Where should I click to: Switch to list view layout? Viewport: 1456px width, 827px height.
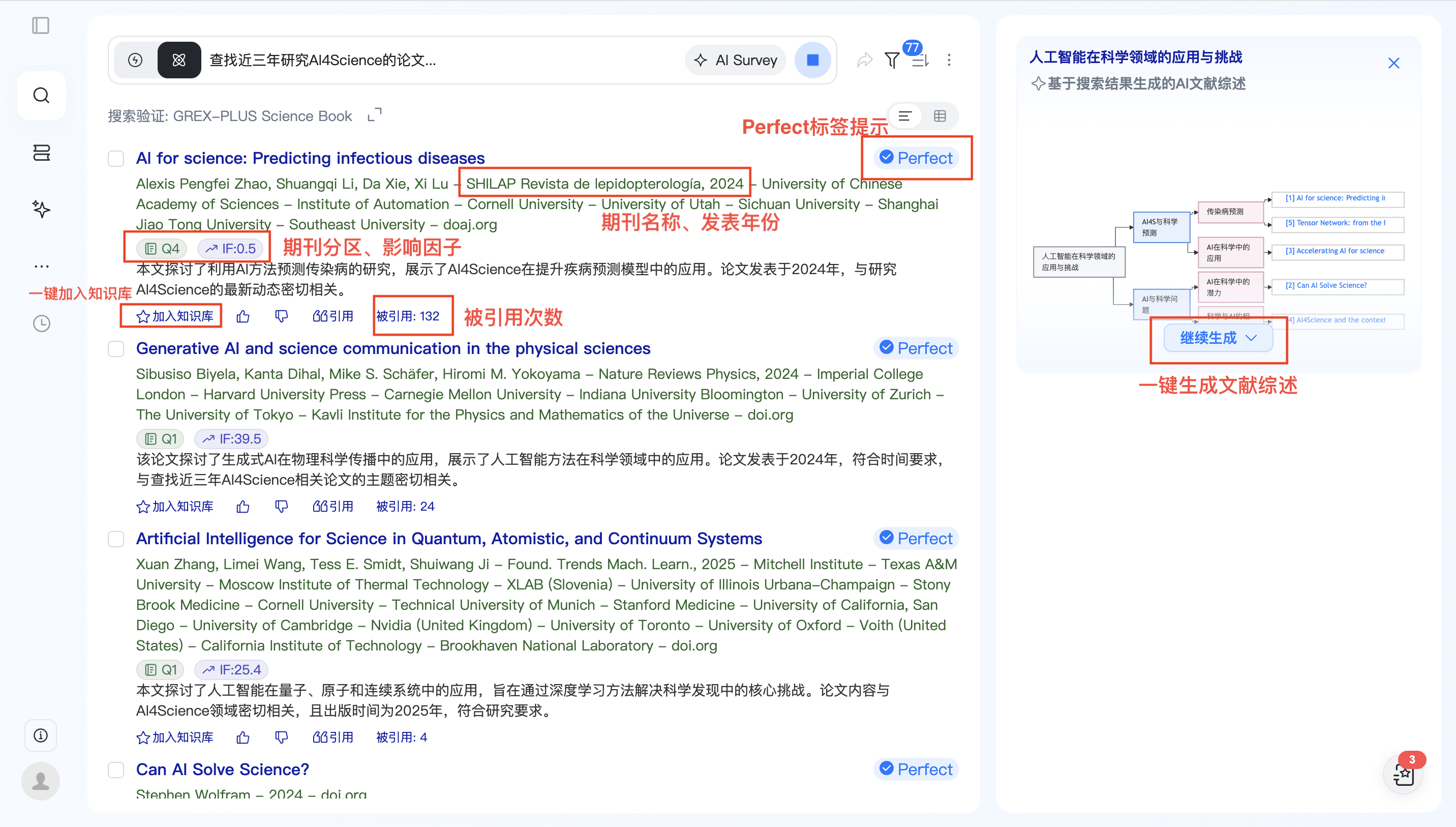click(x=905, y=116)
